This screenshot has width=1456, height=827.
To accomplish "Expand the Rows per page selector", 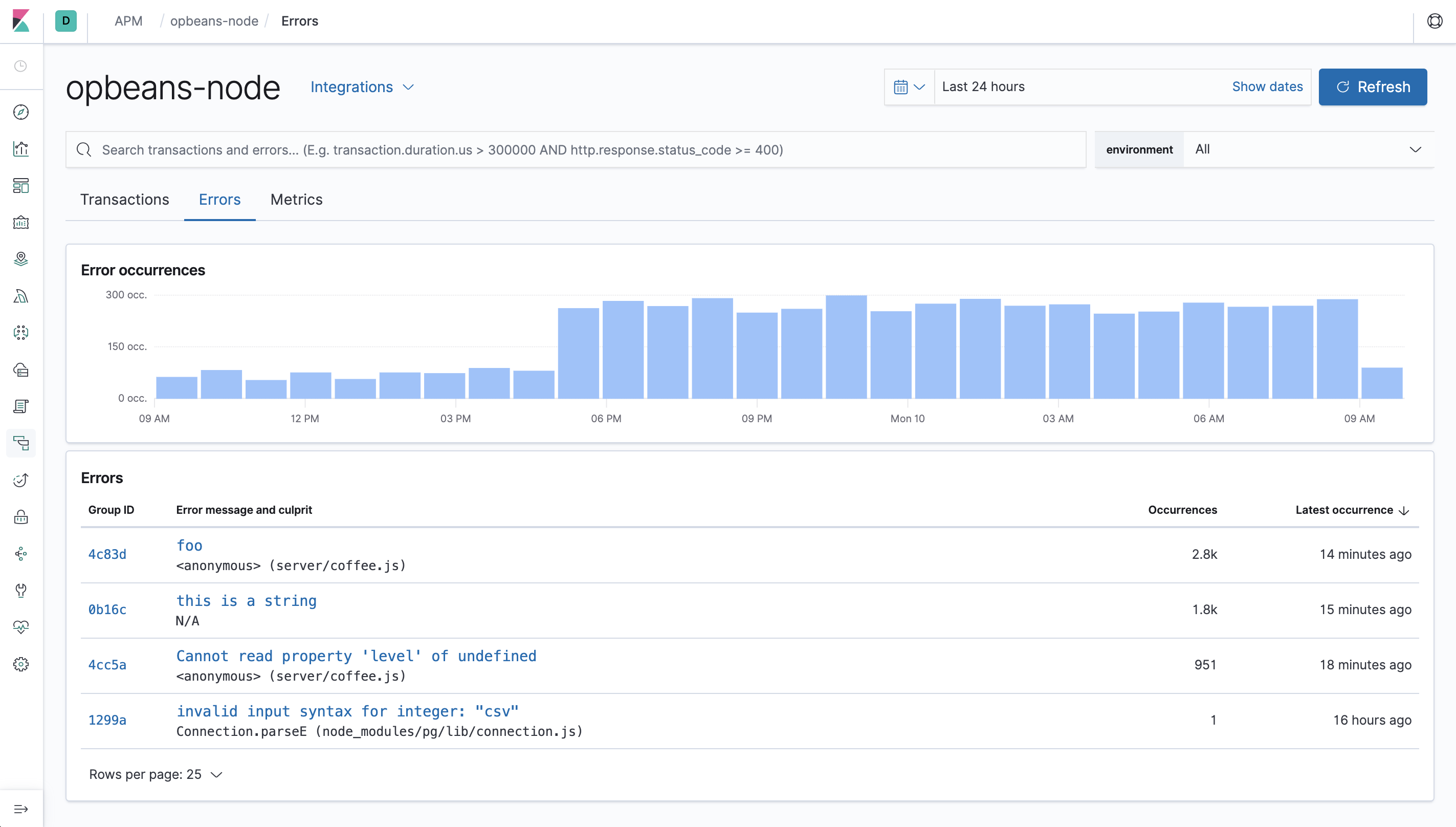I will point(155,774).
